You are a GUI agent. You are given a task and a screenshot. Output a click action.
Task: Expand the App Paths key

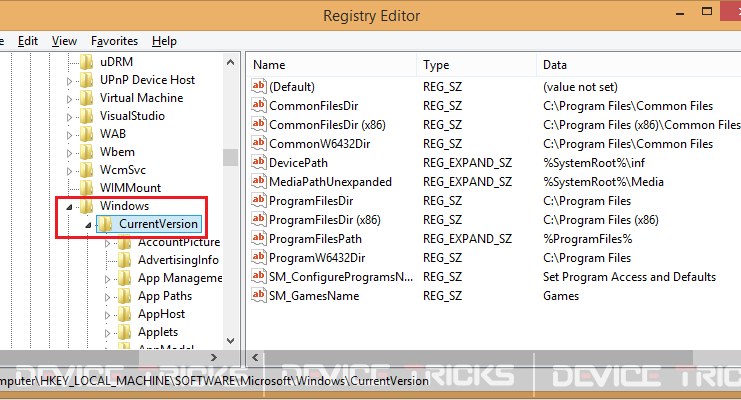click(x=107, y=297)
